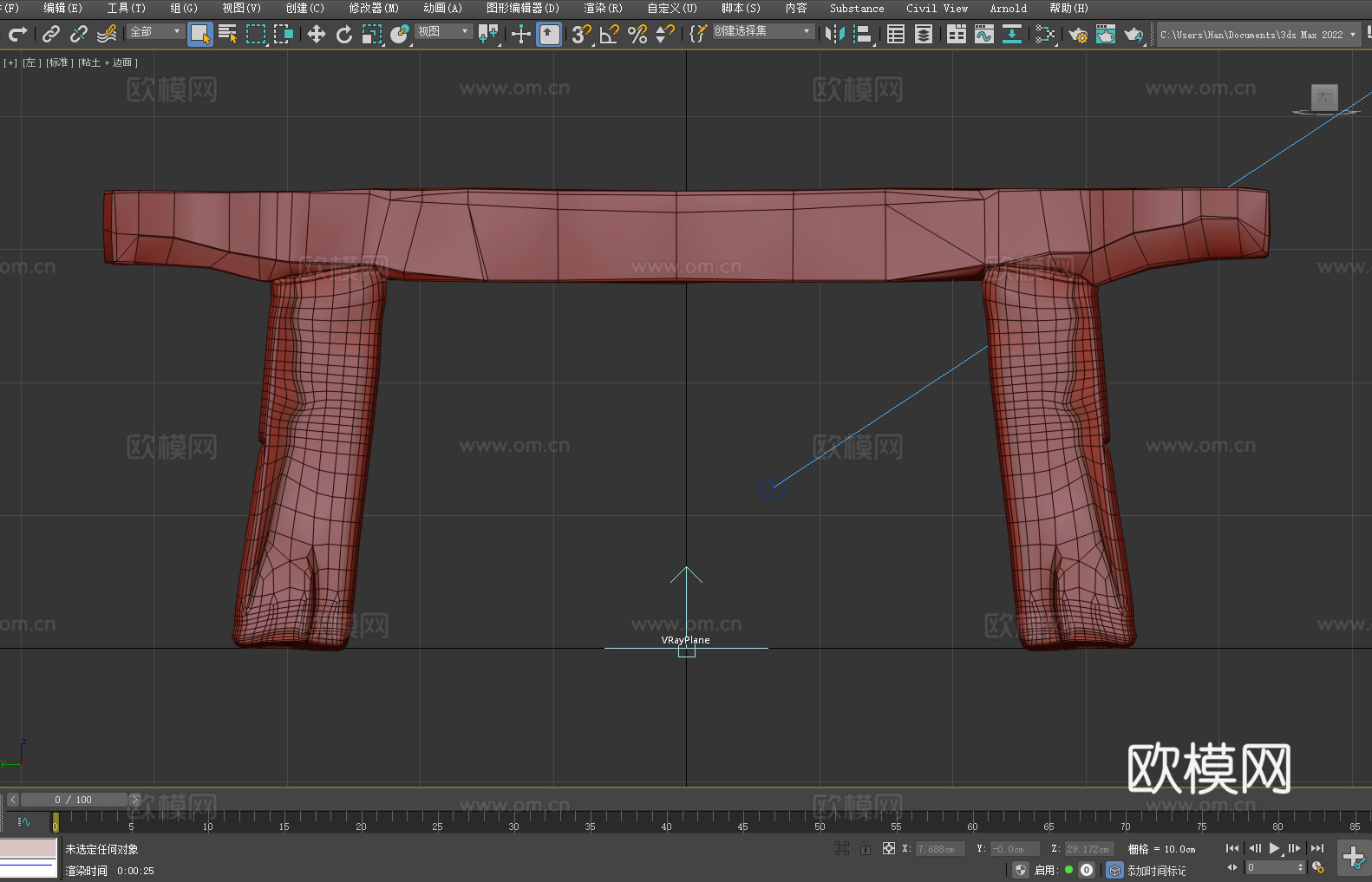
Task: Click Bind to Space Warp icon
Action: pos(107,34)
